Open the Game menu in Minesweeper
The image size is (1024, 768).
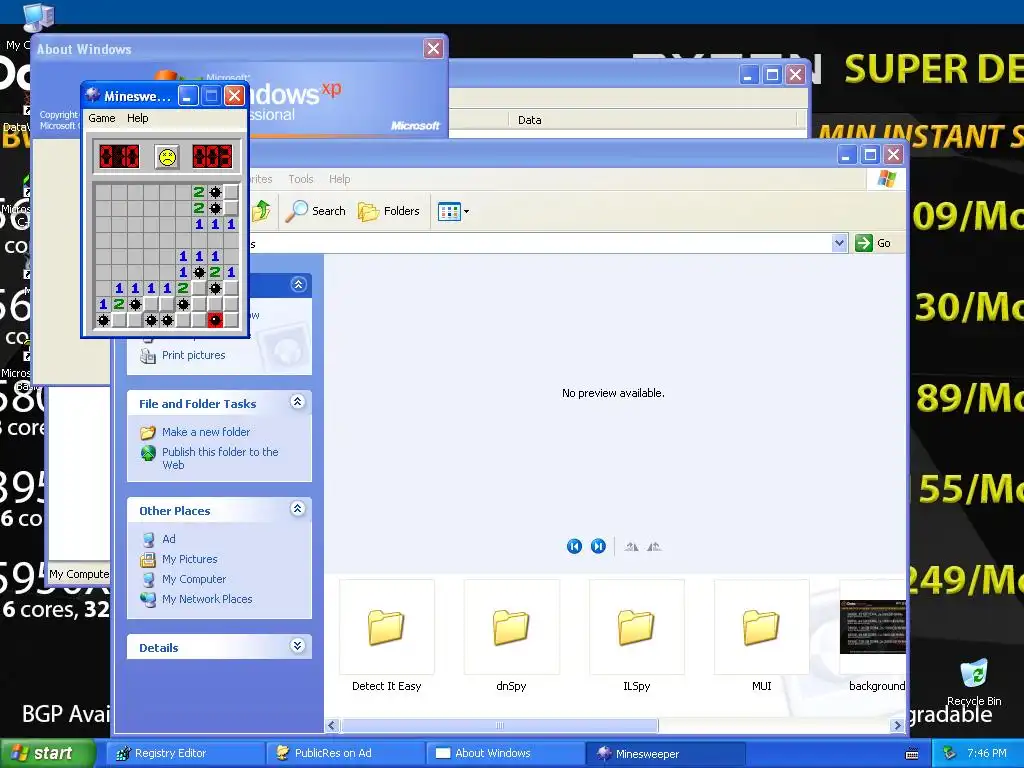tap(102, 118)
